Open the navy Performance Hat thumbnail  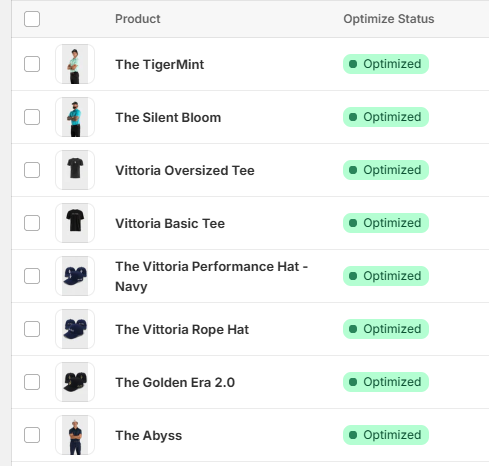(x=75, y=276)
